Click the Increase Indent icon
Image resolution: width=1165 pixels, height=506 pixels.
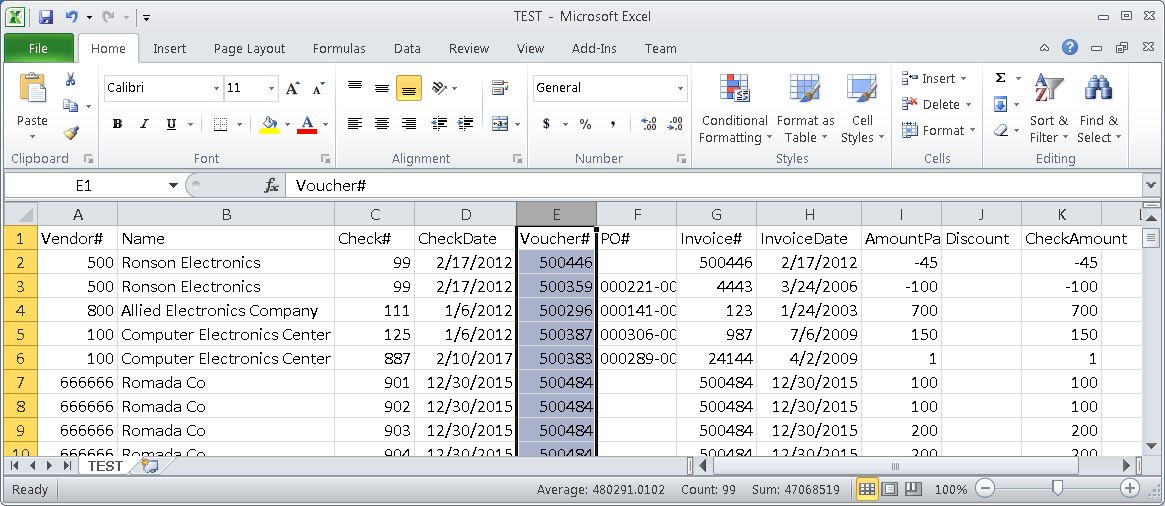click(x=466, y=123)
